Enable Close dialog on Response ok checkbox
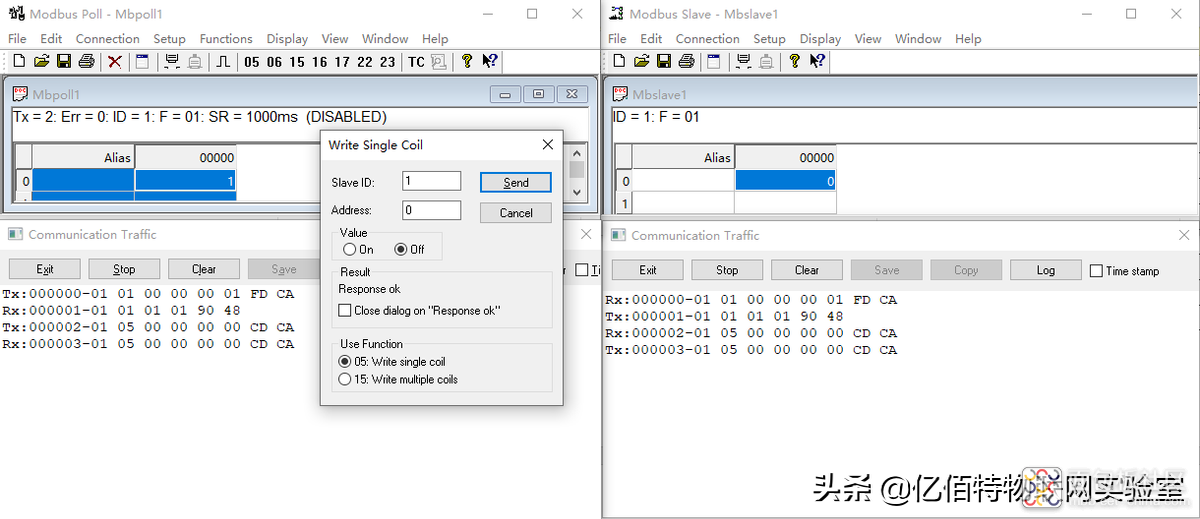This screenshot has height=519, width=1200. [x=346, y=311]
